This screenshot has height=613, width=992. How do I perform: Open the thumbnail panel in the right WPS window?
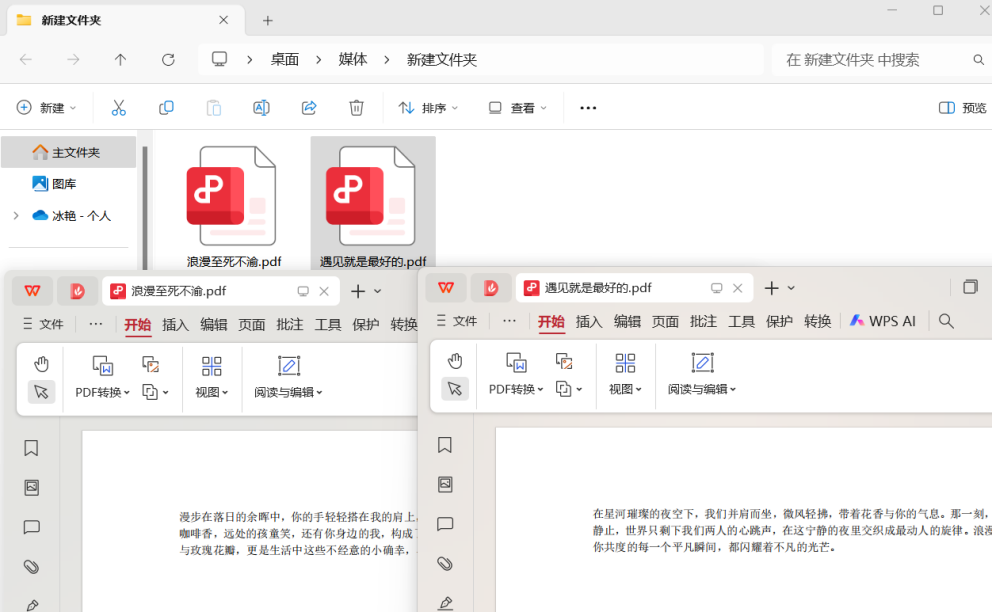coord(445,485)
